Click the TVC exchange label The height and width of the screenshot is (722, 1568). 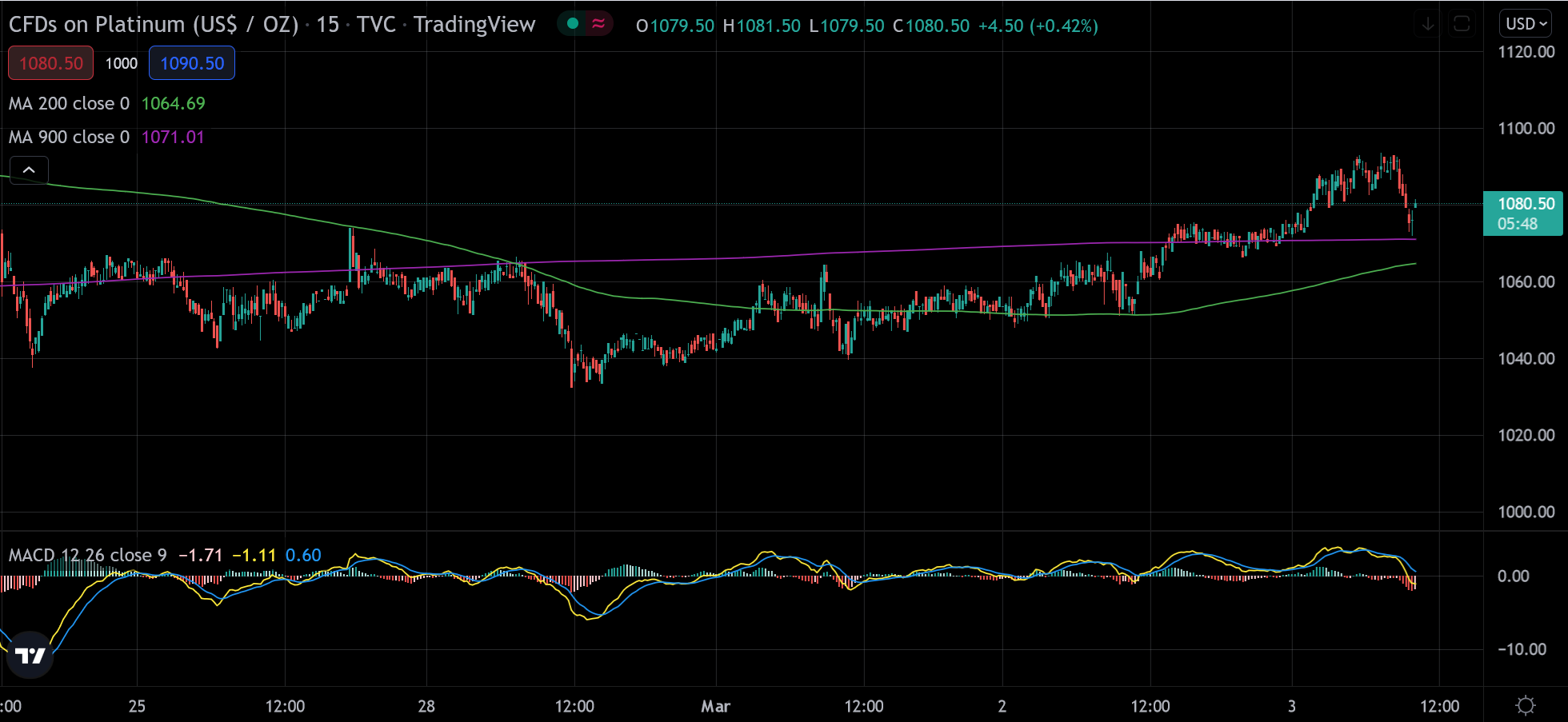point(376,25)
